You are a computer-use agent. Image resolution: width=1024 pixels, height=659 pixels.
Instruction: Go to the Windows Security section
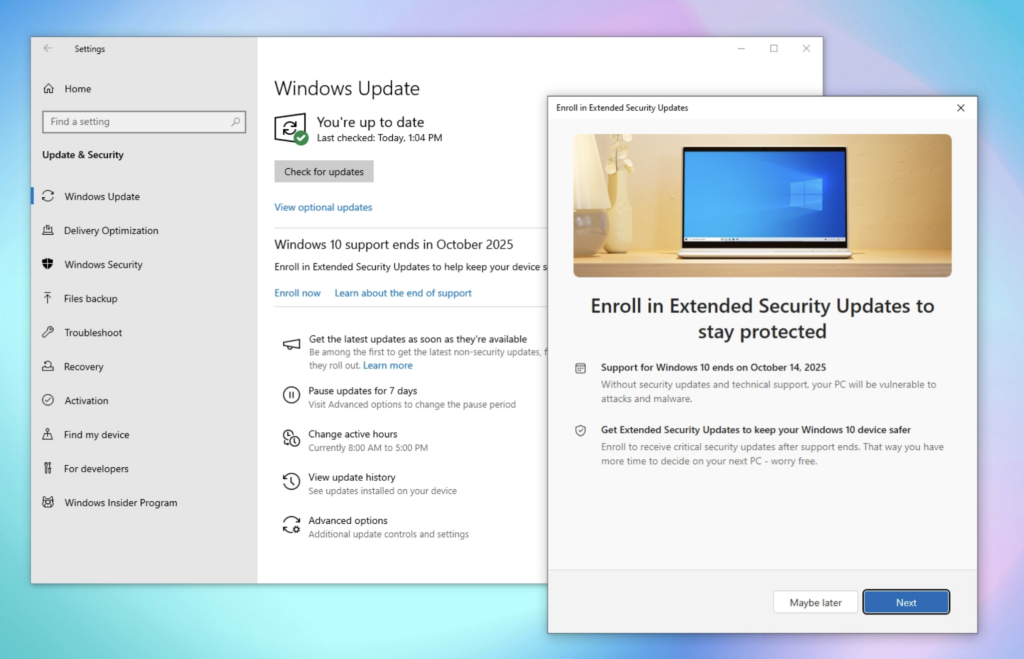coord(103,265)
